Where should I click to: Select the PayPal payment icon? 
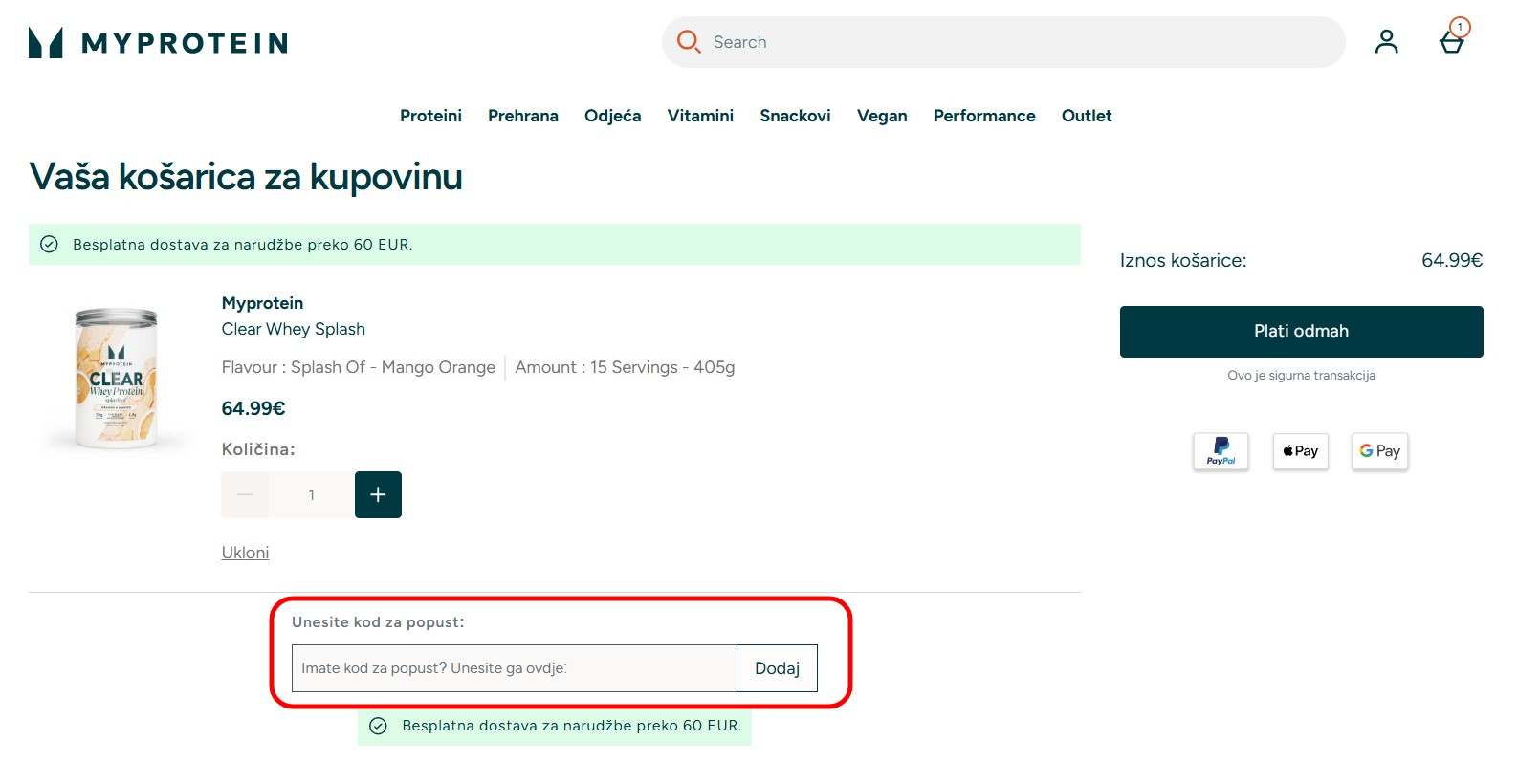click(x=1221, y=451)
